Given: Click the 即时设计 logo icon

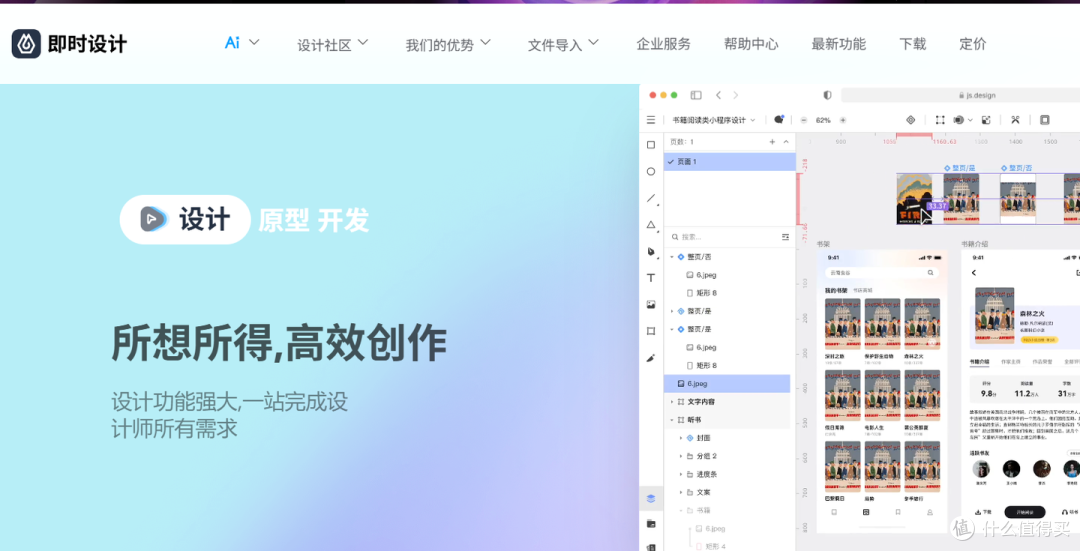Looking at the screenshot, I should [26, 44].
